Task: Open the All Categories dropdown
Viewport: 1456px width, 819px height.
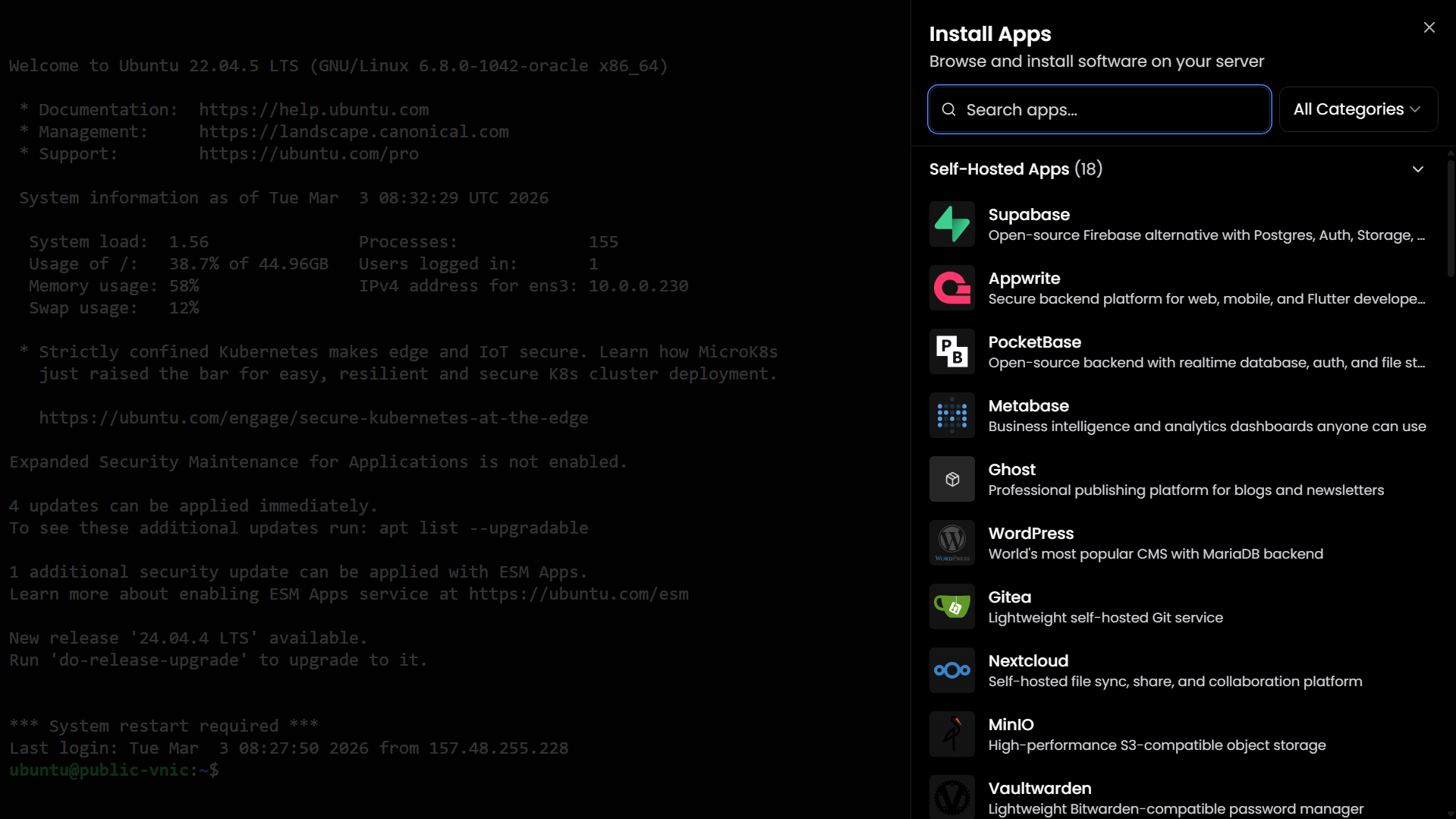Action: [x=1357, y=109]
